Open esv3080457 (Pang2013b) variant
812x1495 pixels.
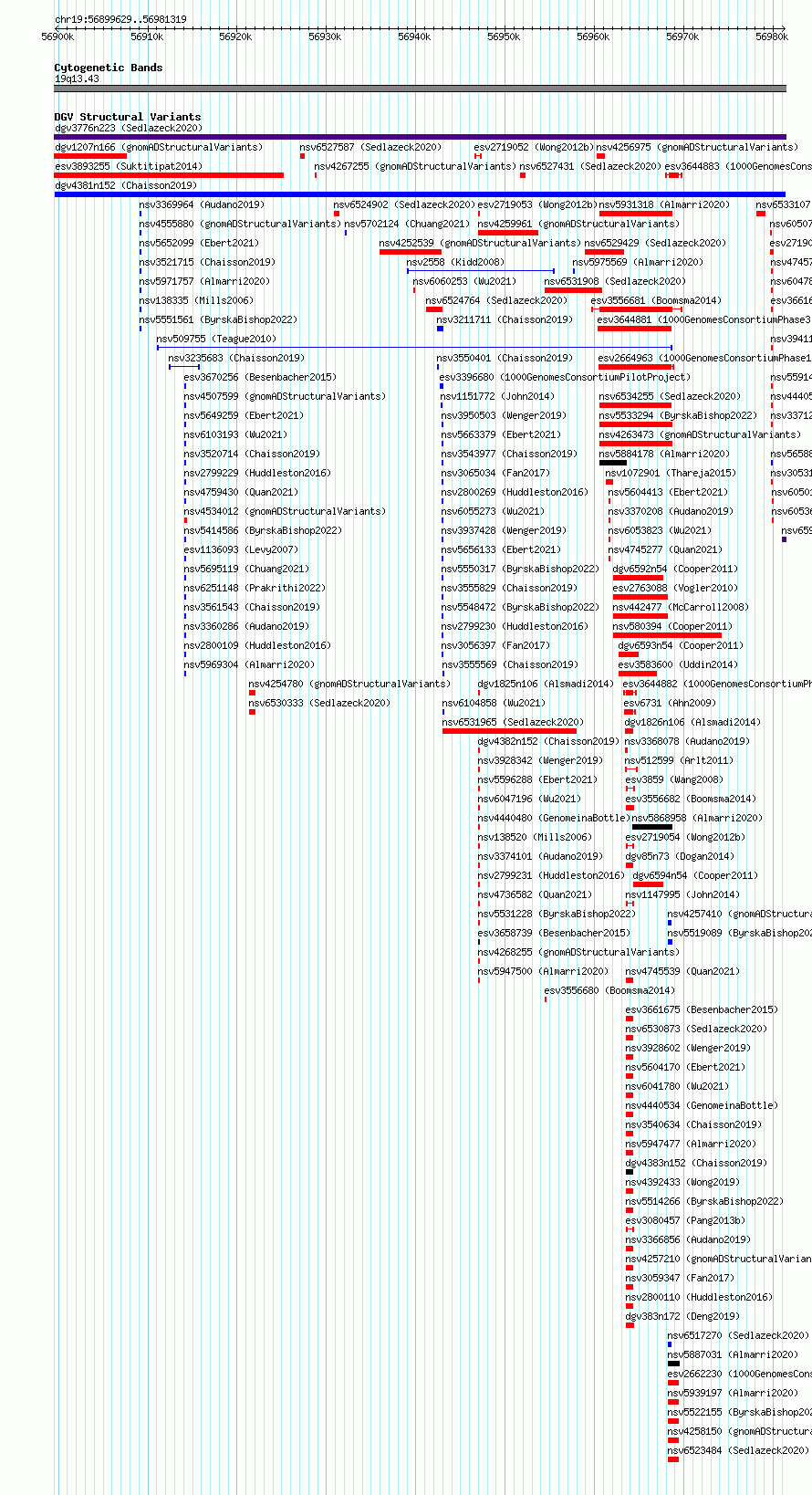tap(684, 1220)
